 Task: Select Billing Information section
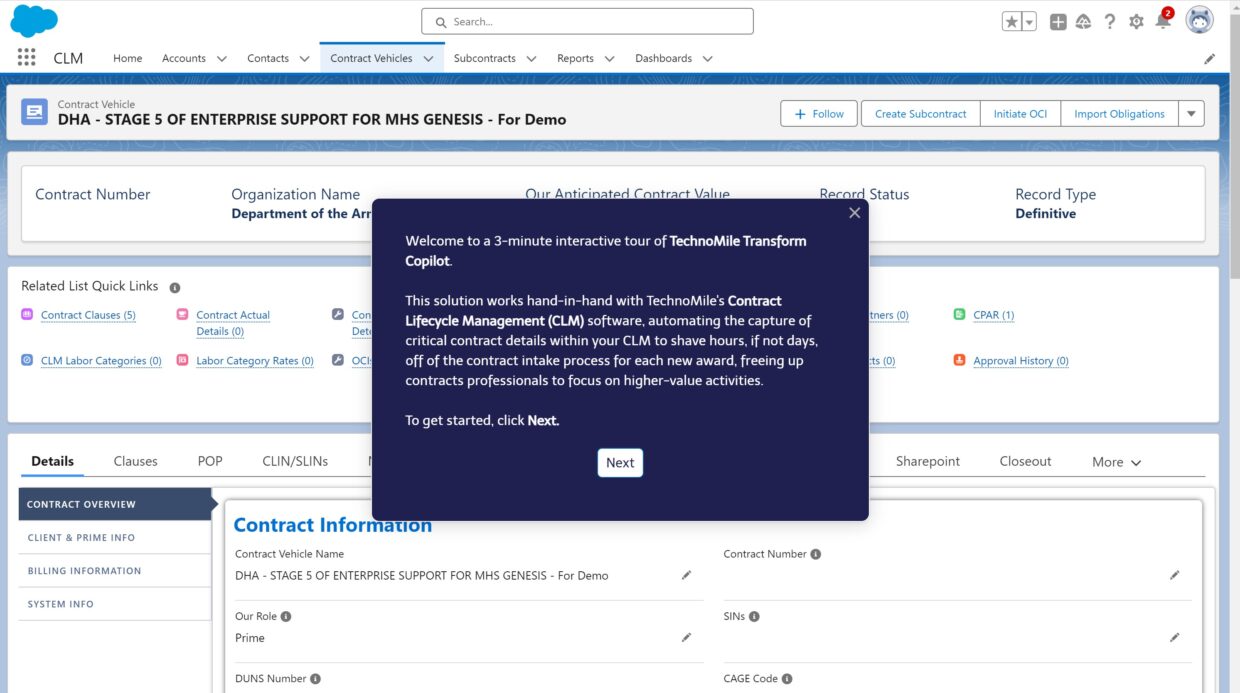[x=115, y=571]
